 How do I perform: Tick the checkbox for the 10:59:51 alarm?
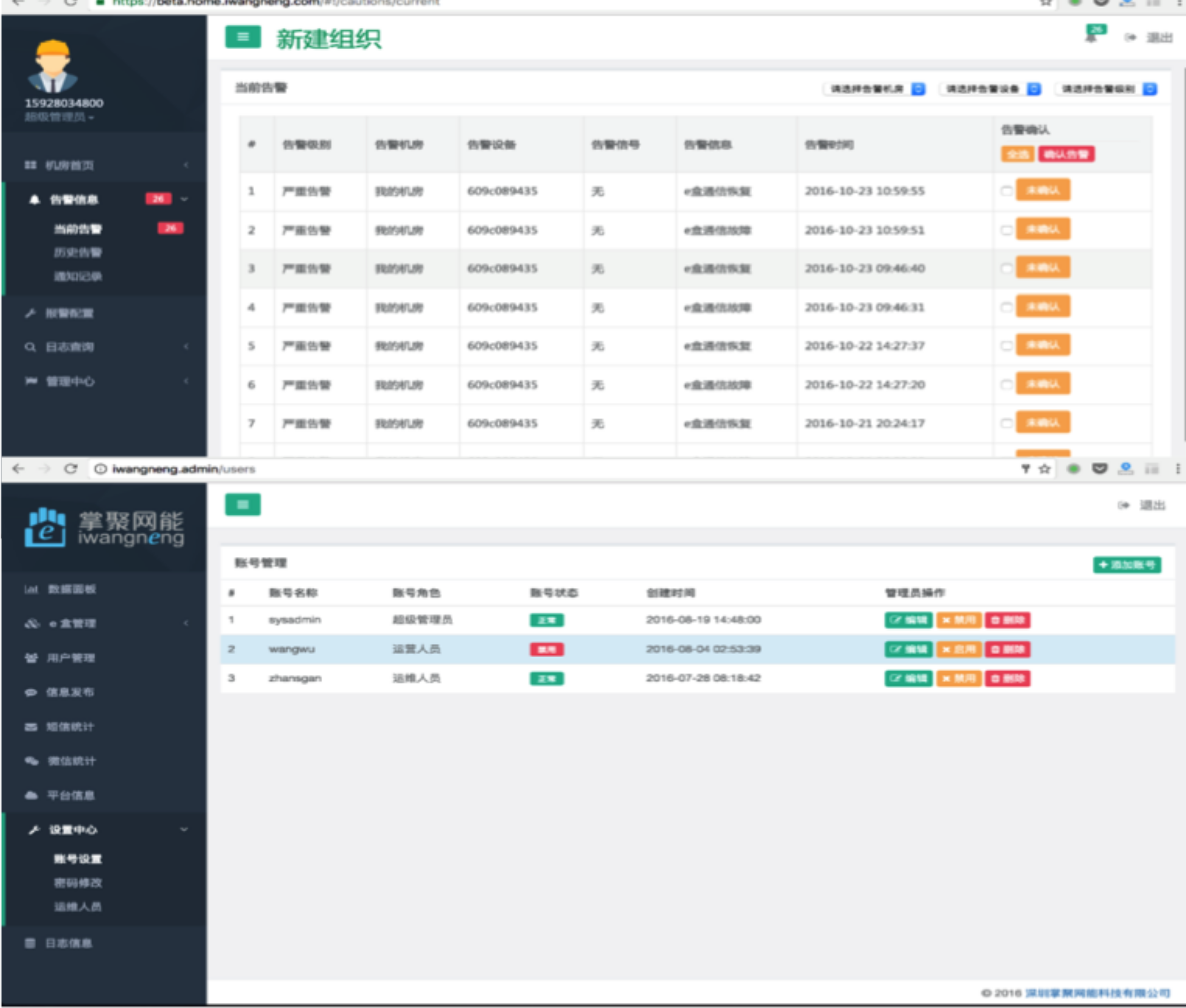click(x=1006, y=230)
